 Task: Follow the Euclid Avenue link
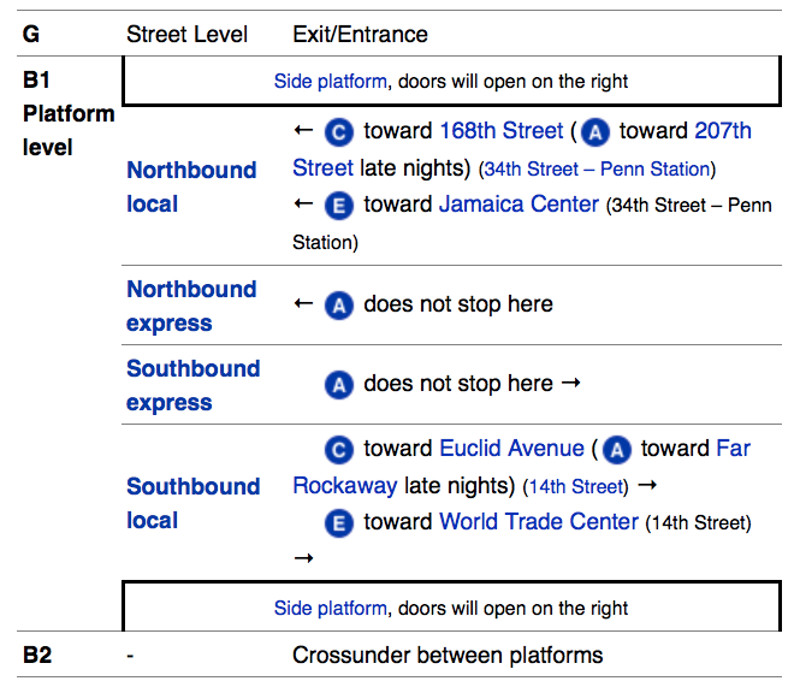click(x=511, y=448)
